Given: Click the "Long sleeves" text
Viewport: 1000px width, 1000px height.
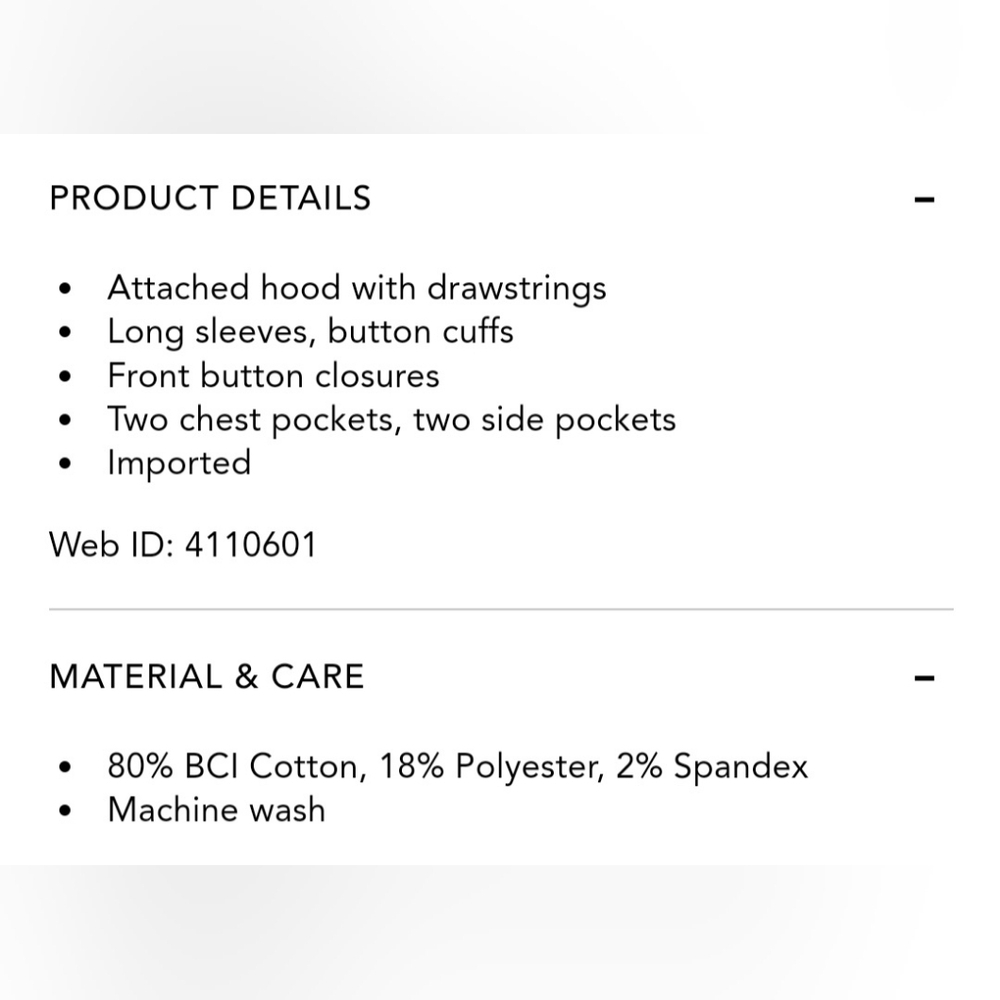Looking at the screenshot, I should tap(208, 332).
